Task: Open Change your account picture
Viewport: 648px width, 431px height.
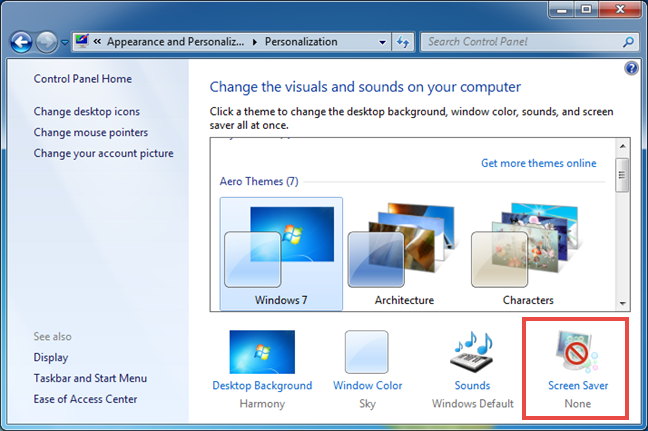Action: tap(104, 153)
